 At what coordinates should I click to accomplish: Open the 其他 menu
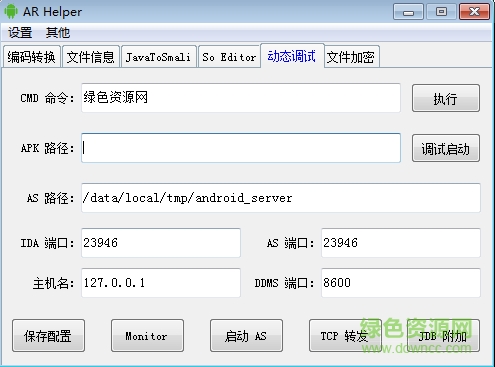click(58, 33)
